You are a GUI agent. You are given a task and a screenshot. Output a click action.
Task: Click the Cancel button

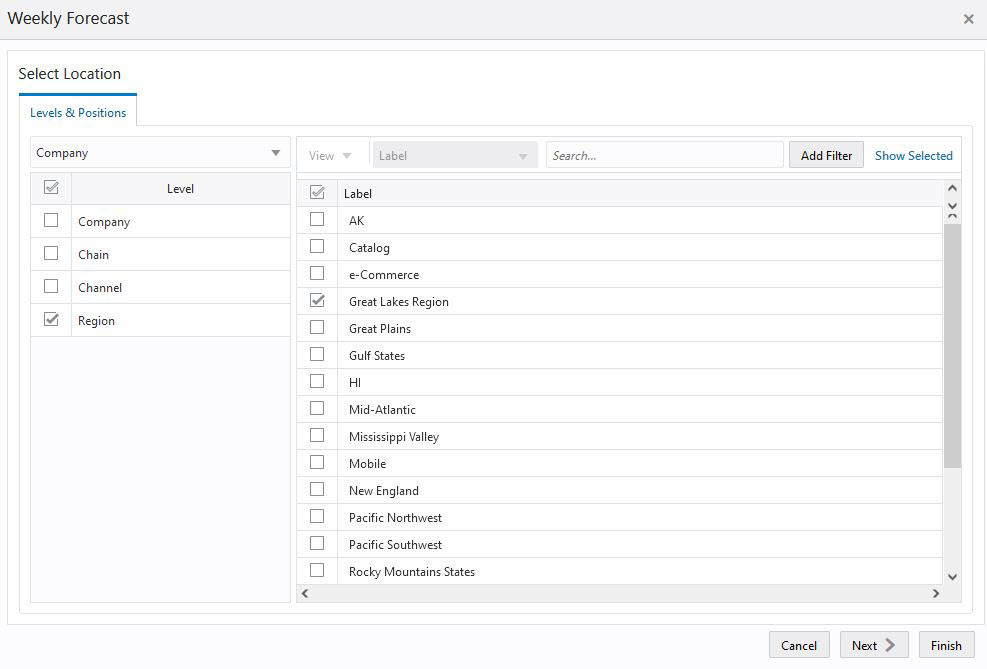tap(799, 645)
